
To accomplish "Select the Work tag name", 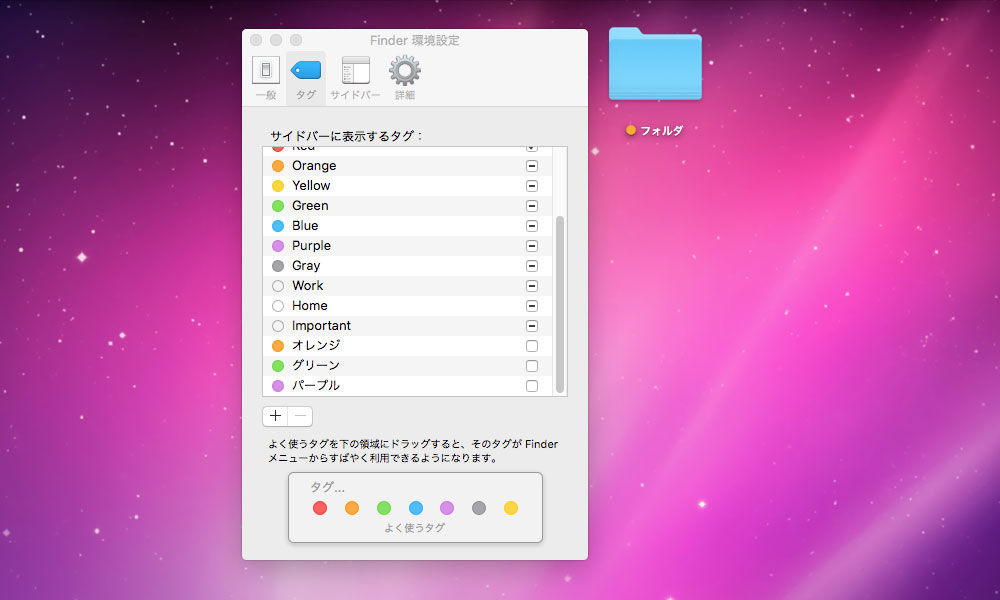I will (x=307, y=286).
